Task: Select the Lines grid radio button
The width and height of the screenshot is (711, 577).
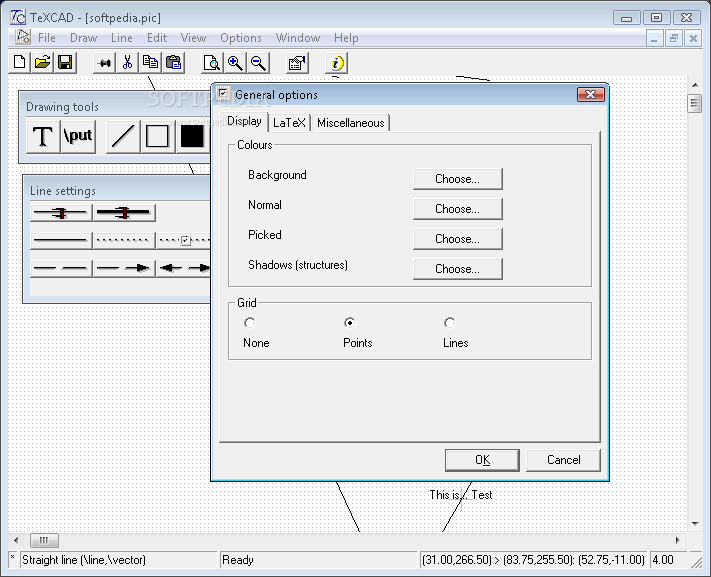Action: (x=449, y=323)
